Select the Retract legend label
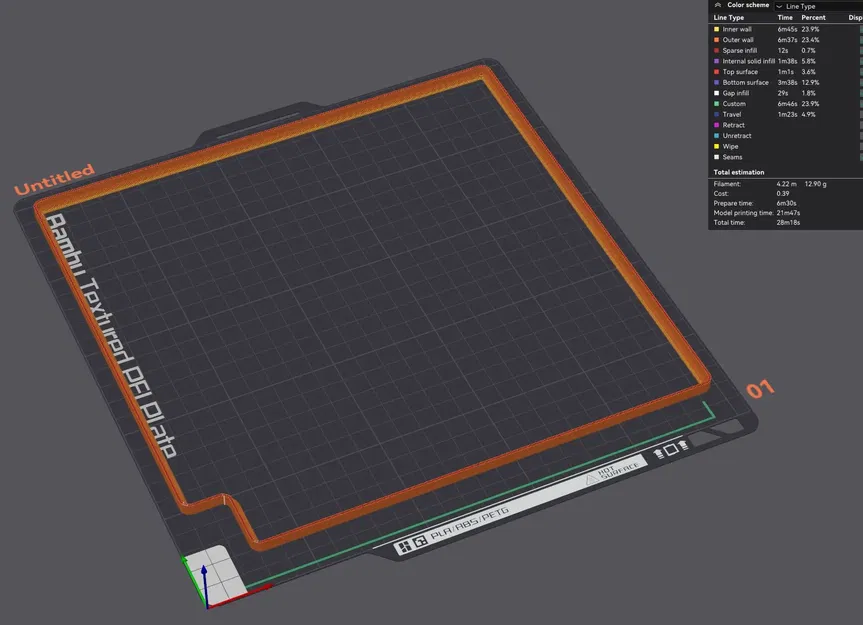Screen dimensions: 863x625 734,125
